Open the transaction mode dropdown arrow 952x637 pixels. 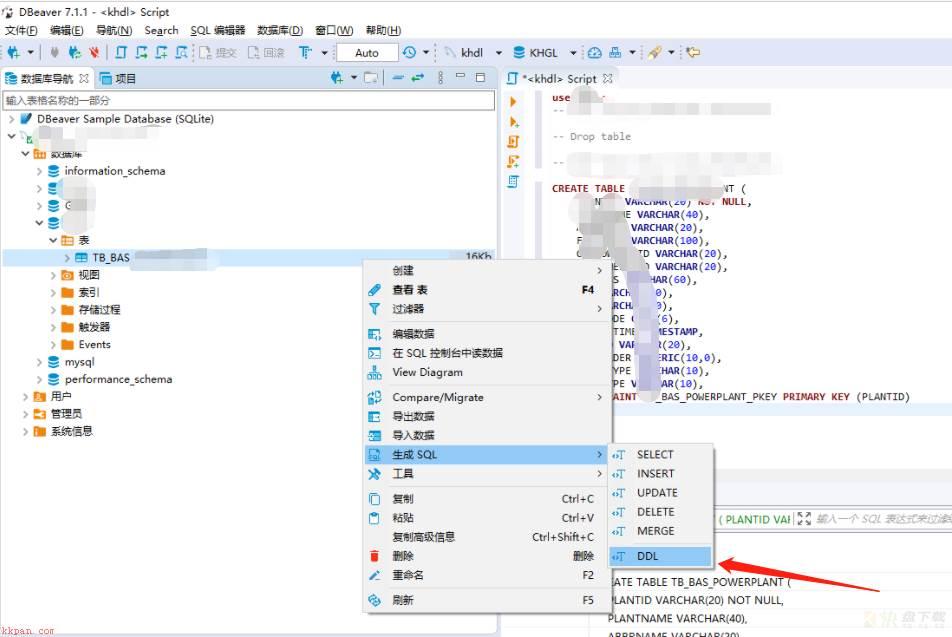(x=324, y=53)
